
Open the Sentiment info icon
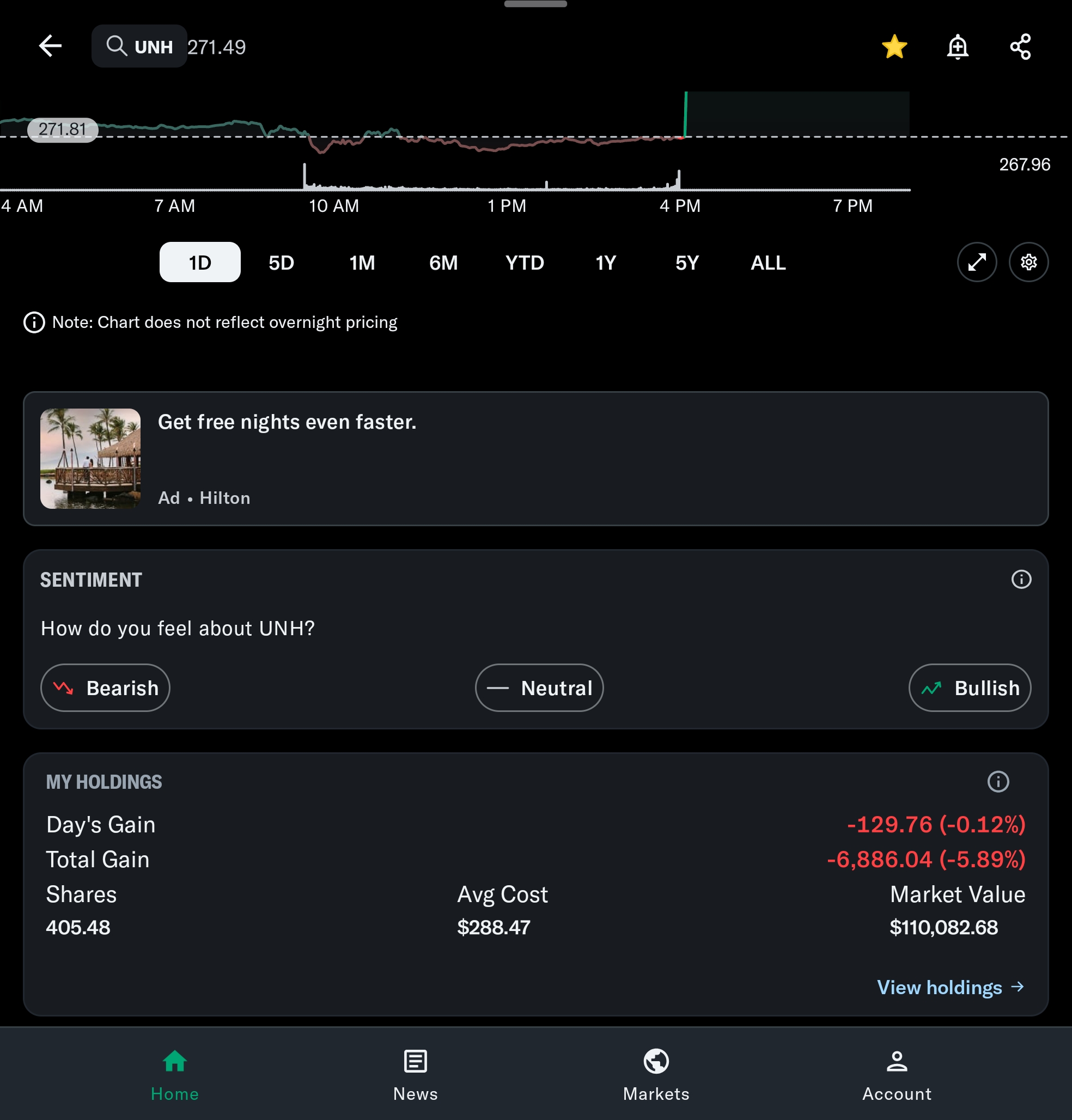click(1021, 580)
